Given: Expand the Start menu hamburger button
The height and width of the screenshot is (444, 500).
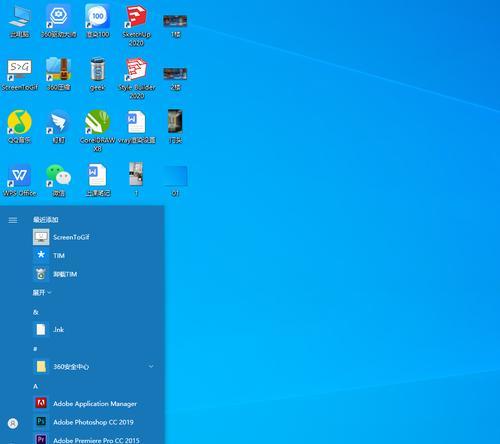Looking at the screenshot, I should pyautogui.click(x=13, y=220).
